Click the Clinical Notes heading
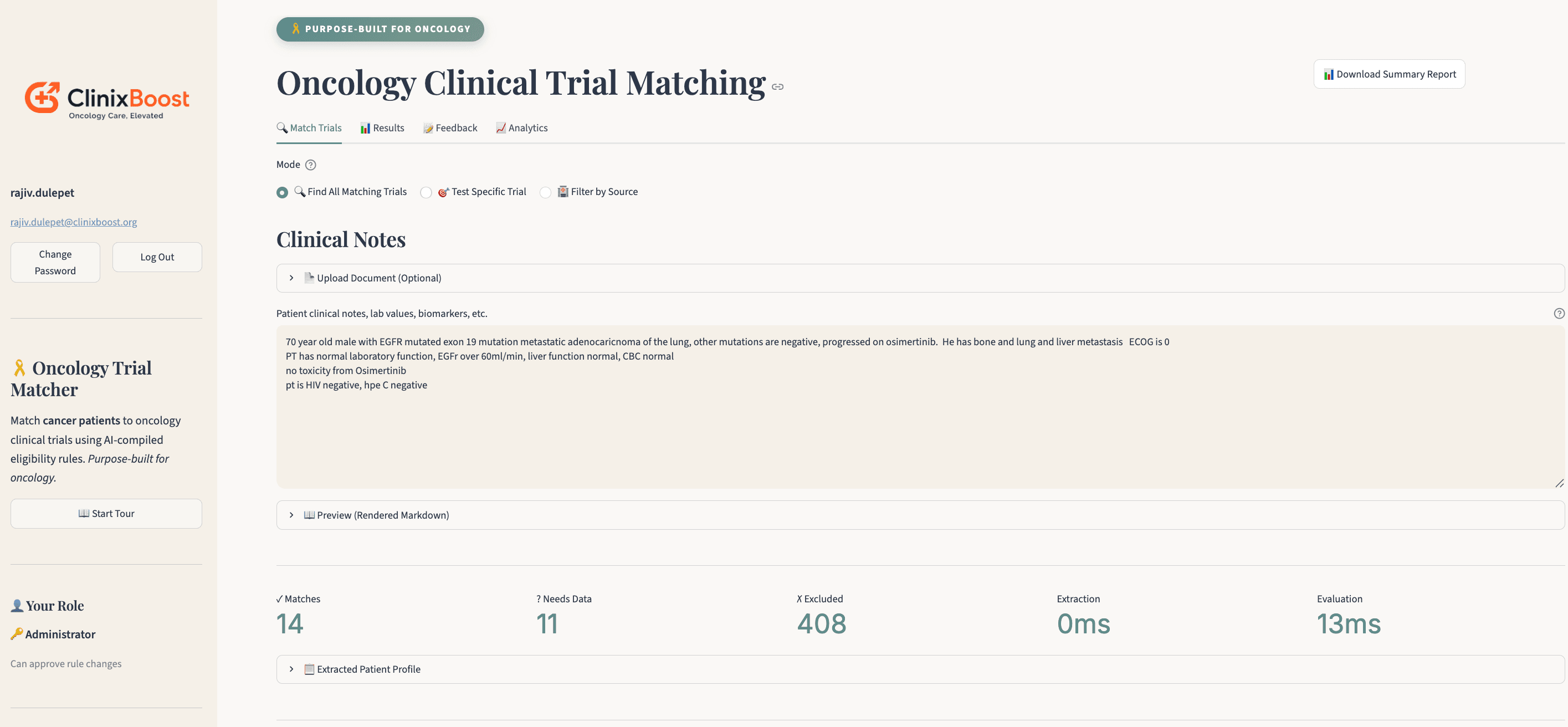1568x727 pixels. click(341, 239)
